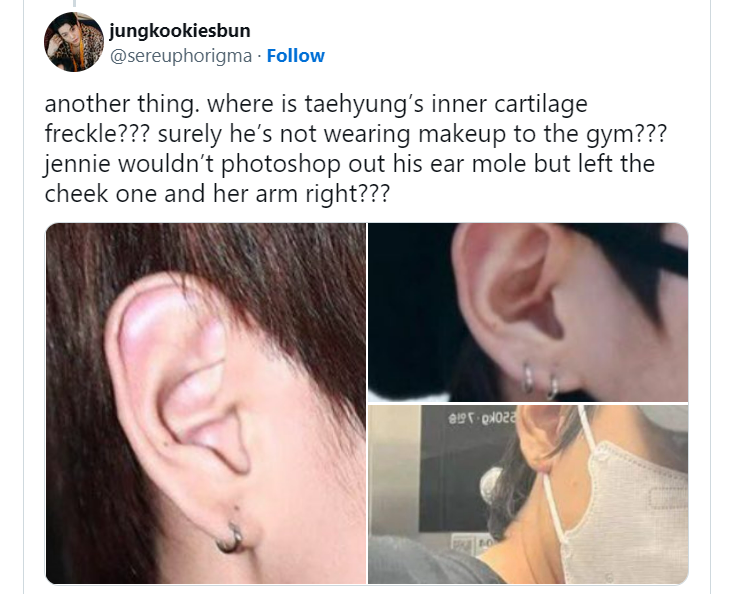The height and width of the screenshot is (594, 730).
Task: Open the top-right ear photo
Action: pyautogui.click(x=528, y=312)
